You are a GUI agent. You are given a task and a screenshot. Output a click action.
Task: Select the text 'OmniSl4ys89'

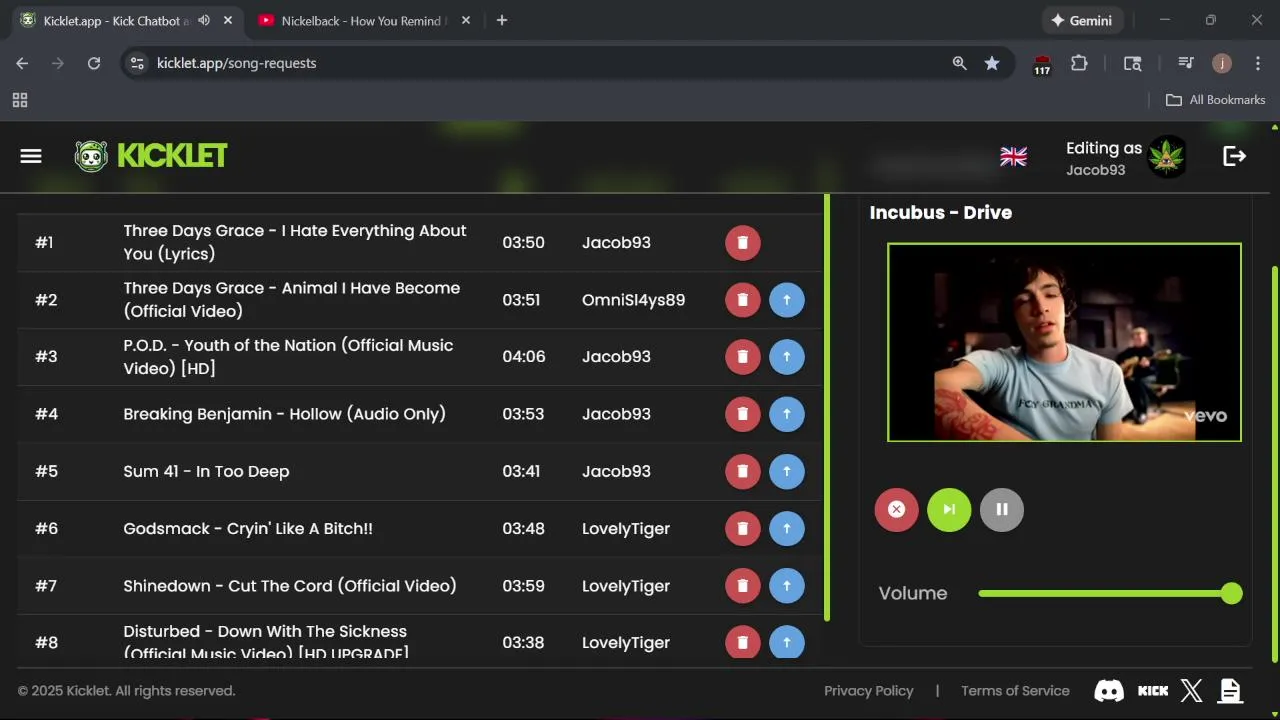click(634, 300)
